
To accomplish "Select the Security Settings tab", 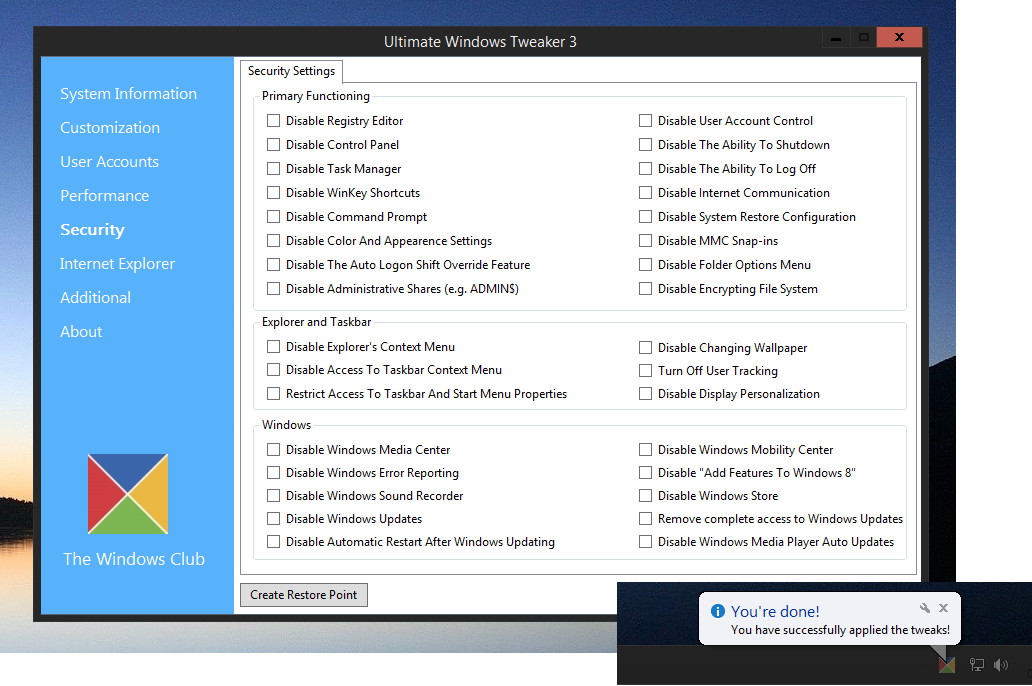I will coord(291,71).
